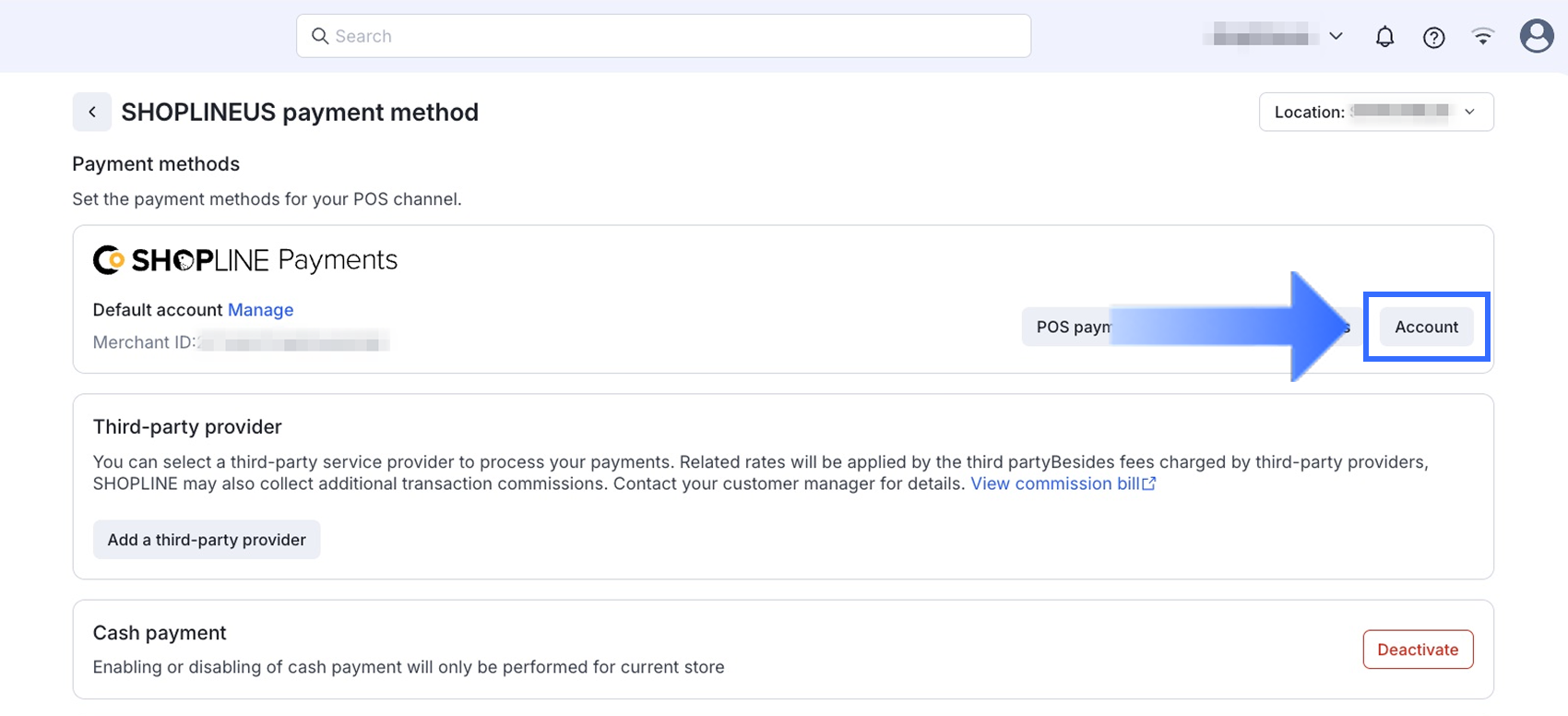Click the Cash payment section title
Viewport: 1568px width, 716px height.
click(x=160, y=633)
